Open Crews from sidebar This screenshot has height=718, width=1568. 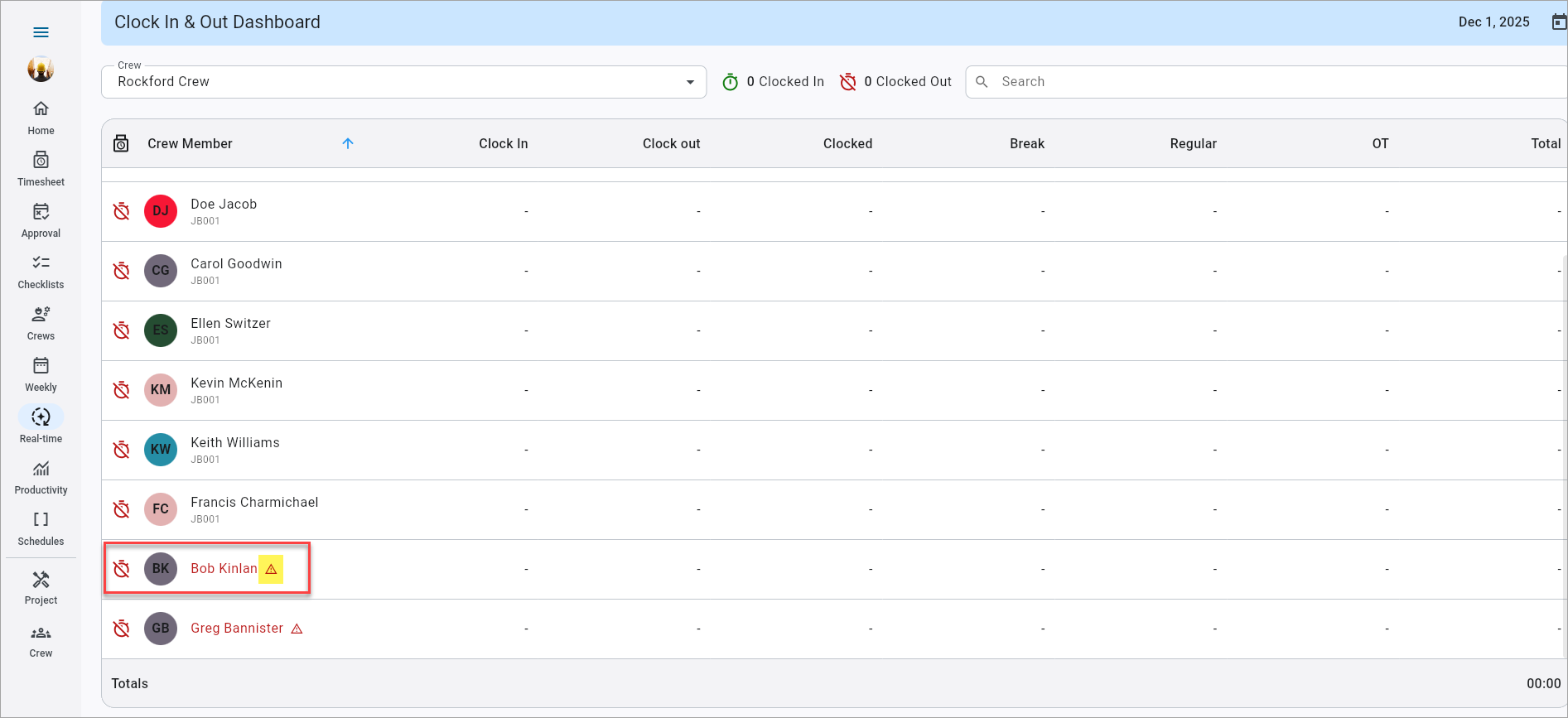pos(41,324)
